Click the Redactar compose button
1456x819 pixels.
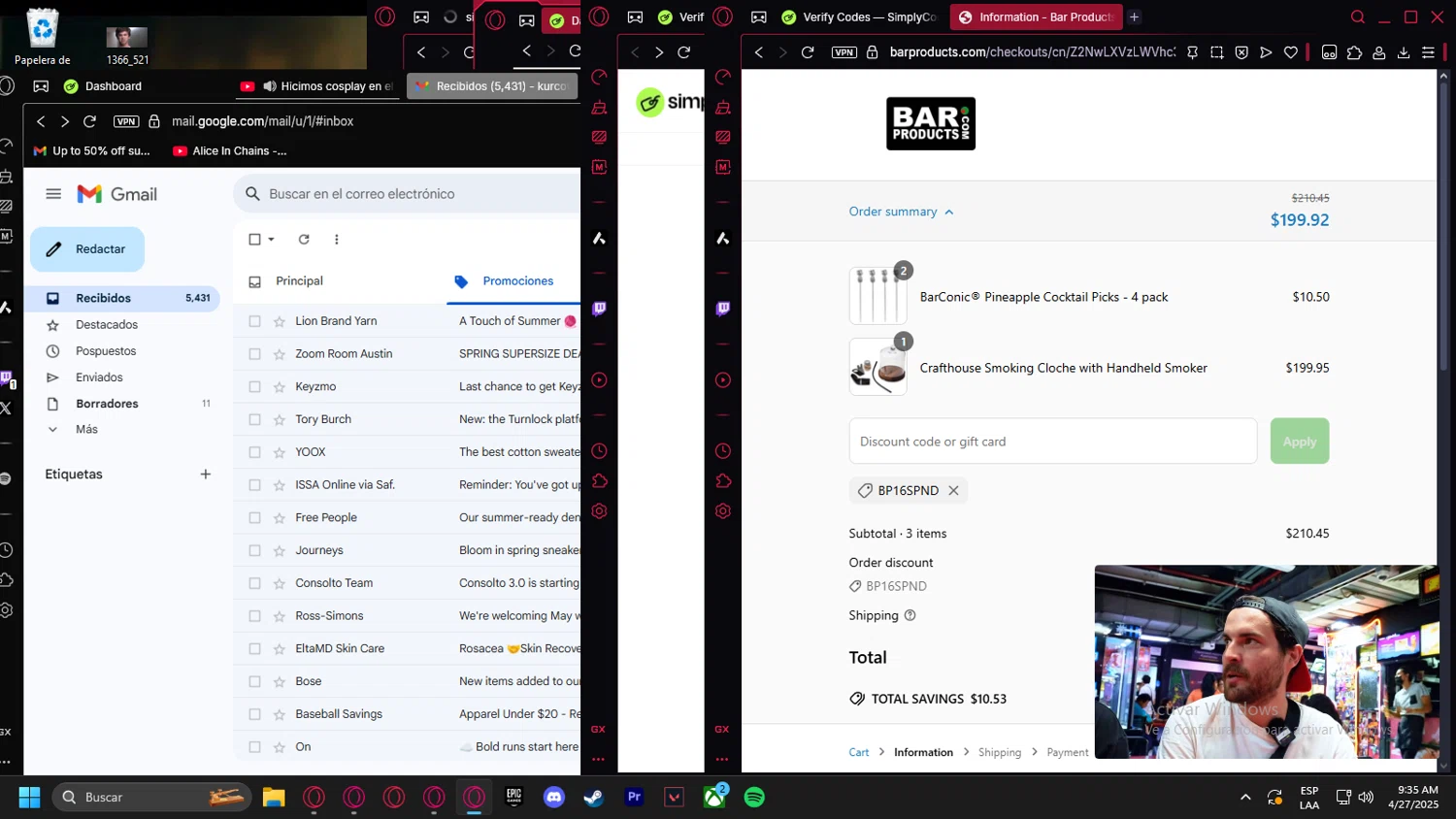click(x=87, y=249)
